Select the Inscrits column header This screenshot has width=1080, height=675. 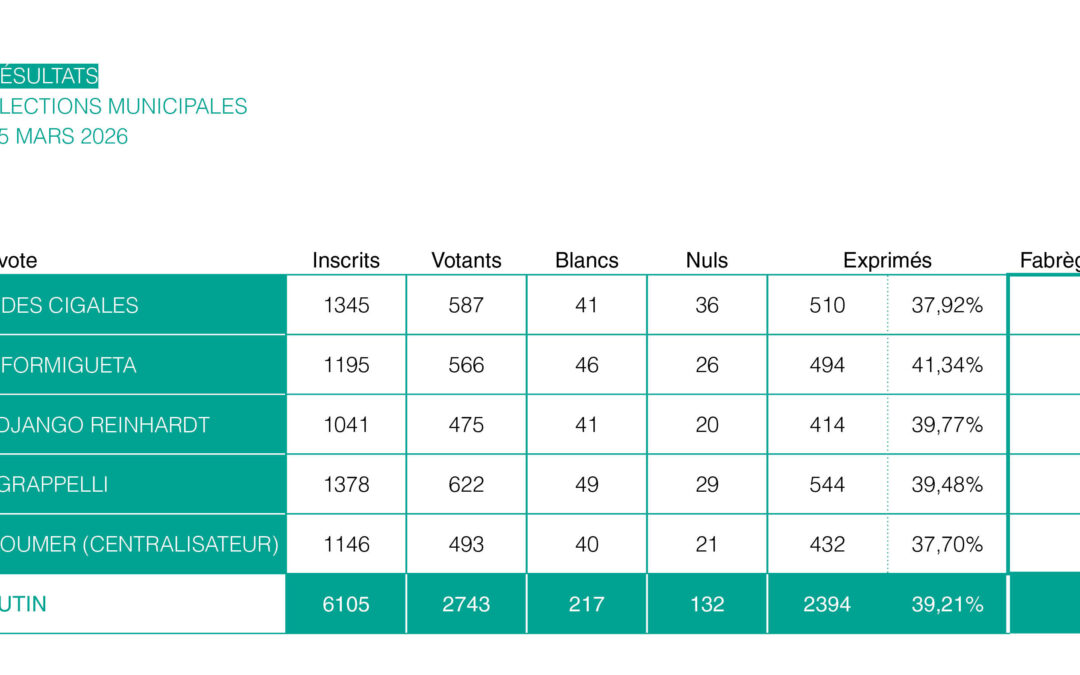[x=346, y=260]
